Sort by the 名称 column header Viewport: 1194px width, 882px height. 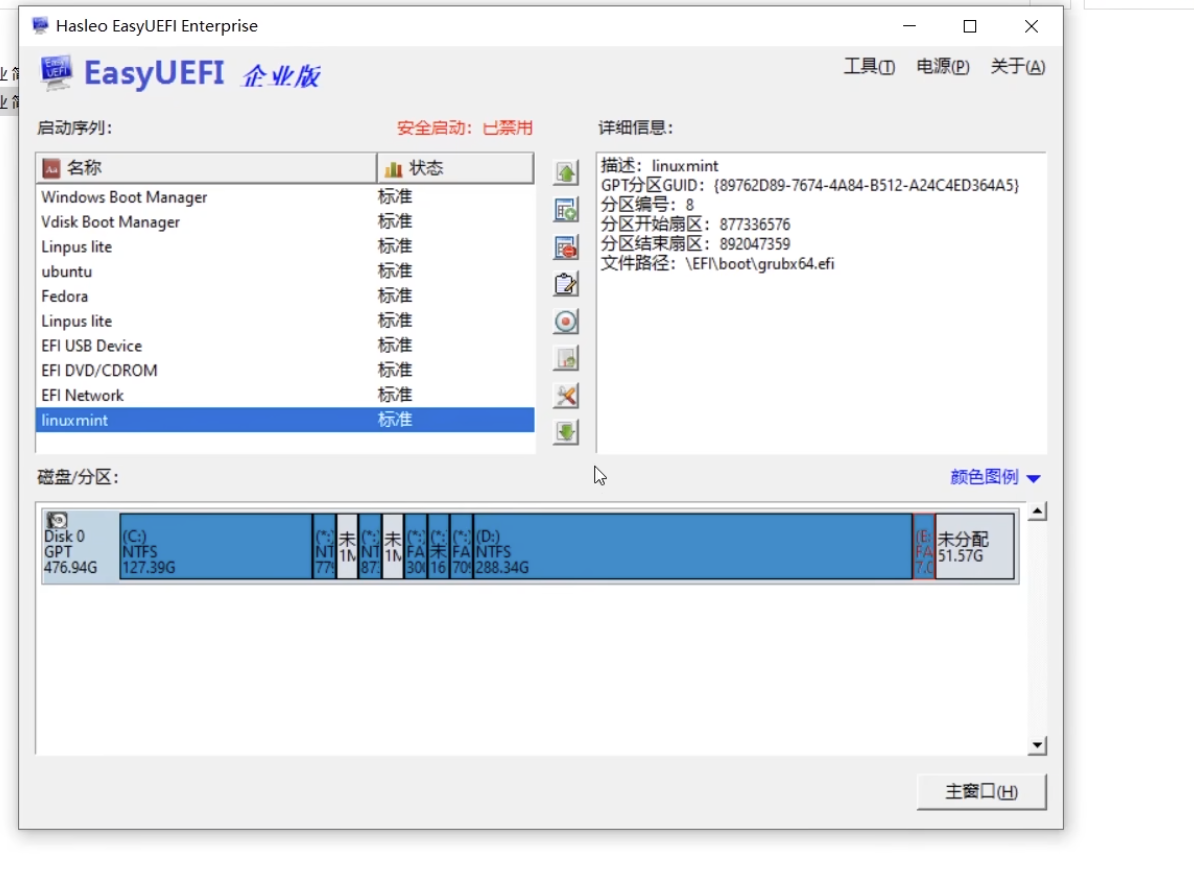click(206, 168)
